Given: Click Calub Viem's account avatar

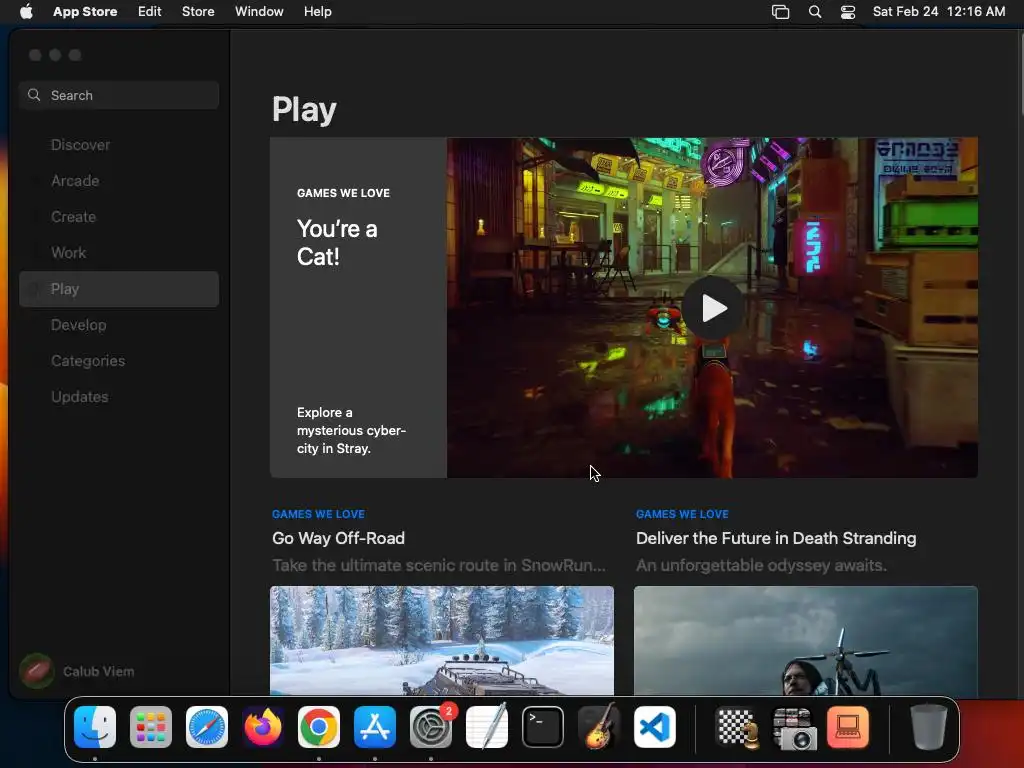Looking at the screenshot, I should (x=37, y=671).
